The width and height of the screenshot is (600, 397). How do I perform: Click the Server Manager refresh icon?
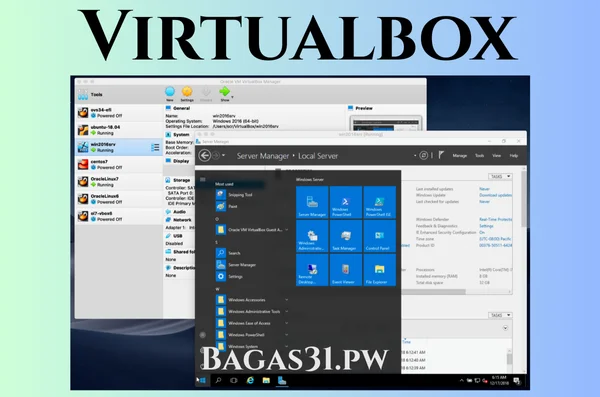click(423, 155)
